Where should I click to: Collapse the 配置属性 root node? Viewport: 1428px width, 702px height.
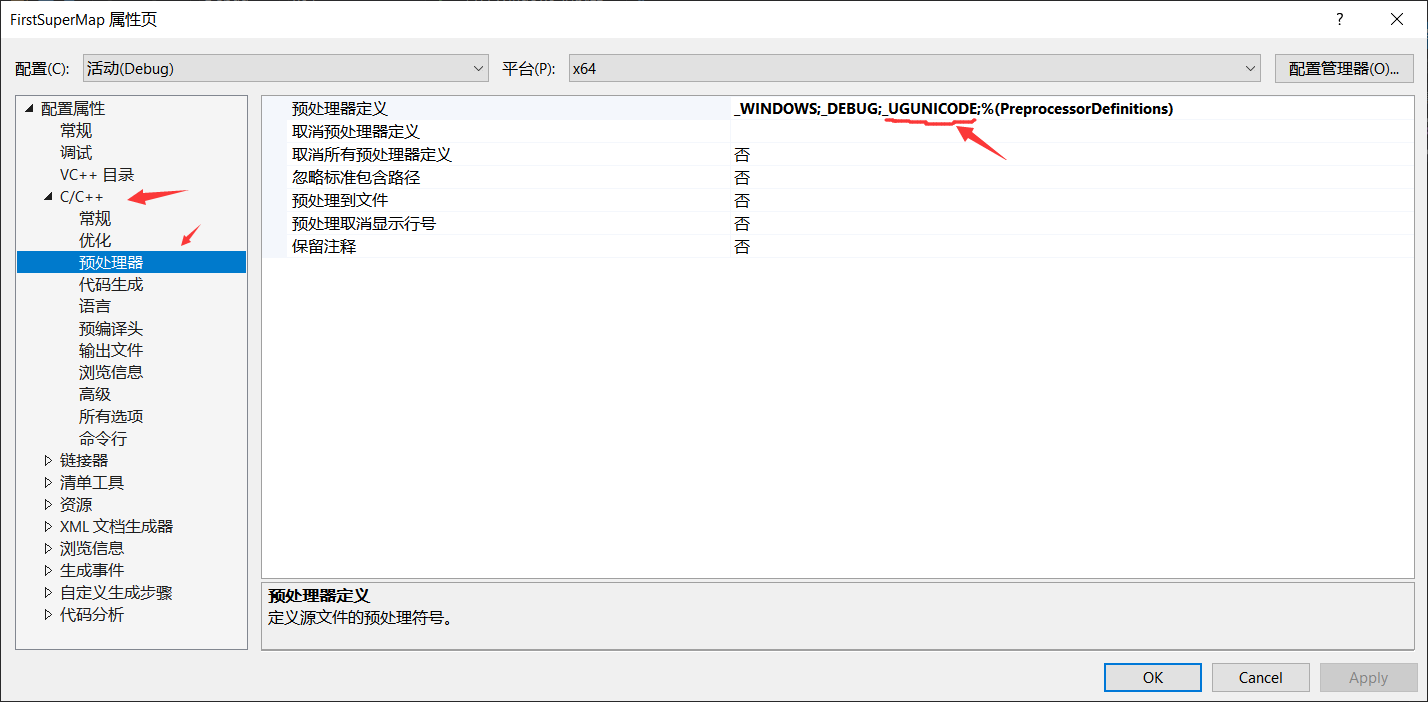[28, 107]
